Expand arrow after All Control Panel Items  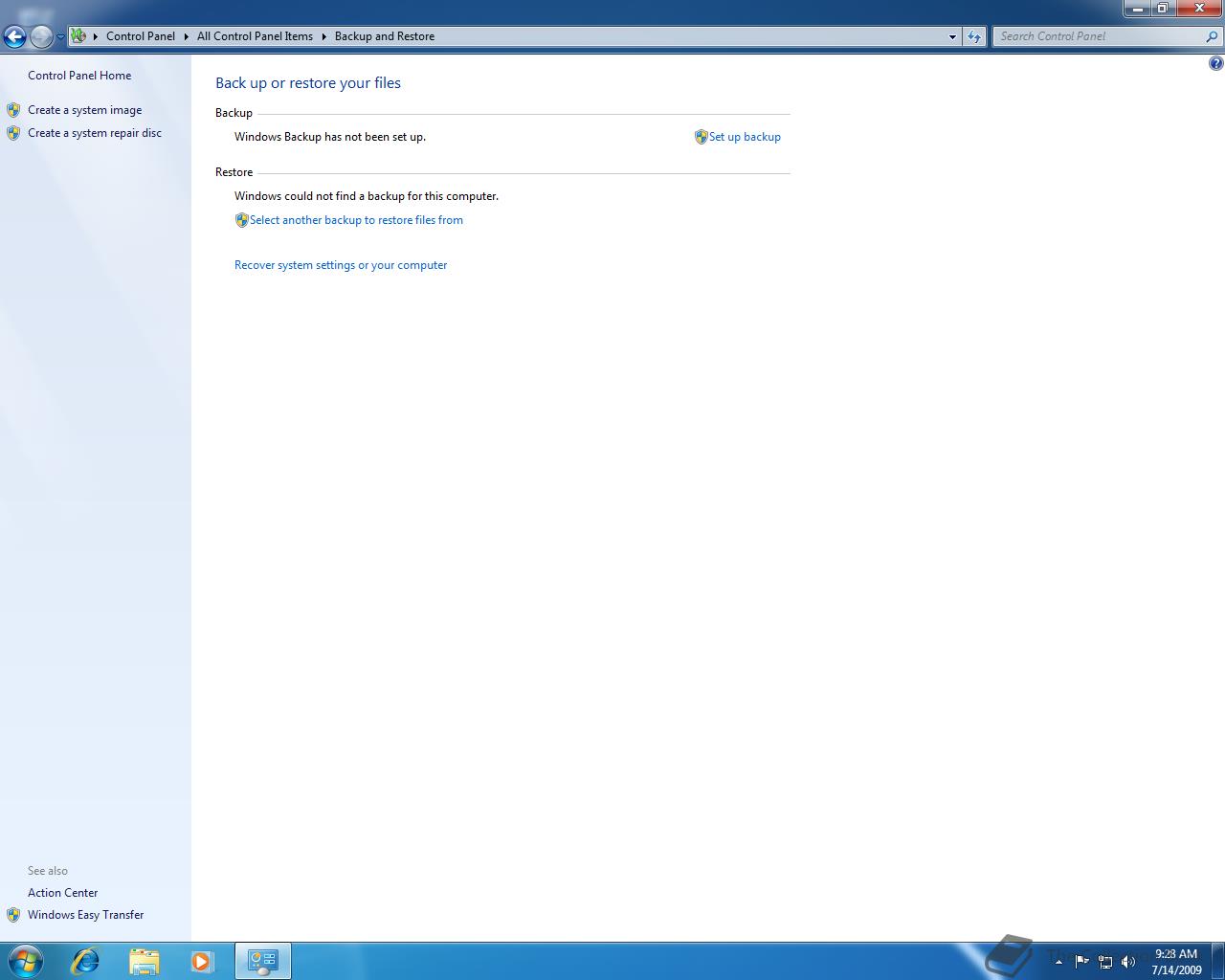click(323, 36)
